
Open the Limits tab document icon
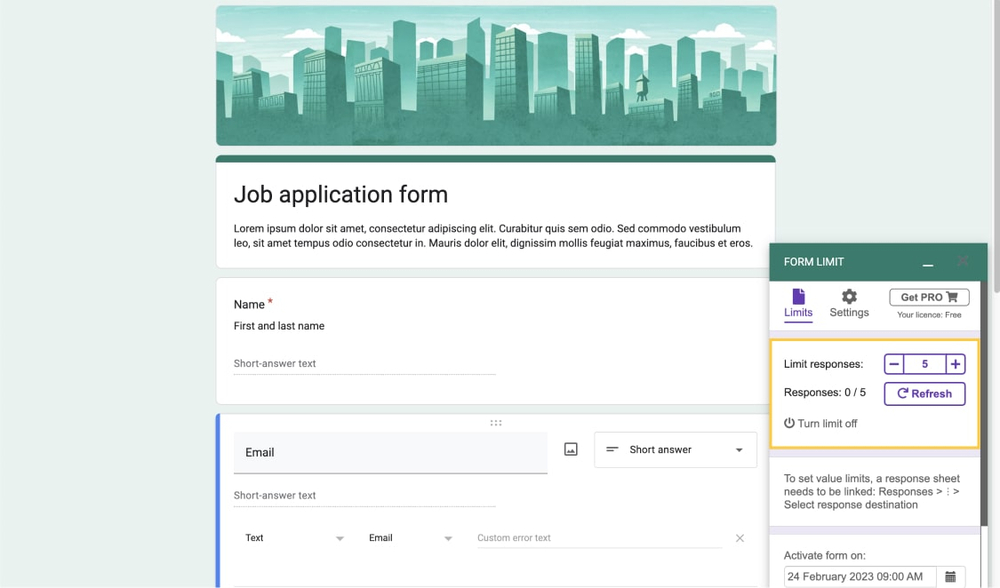pyautogui.click(x=798, y=297)
